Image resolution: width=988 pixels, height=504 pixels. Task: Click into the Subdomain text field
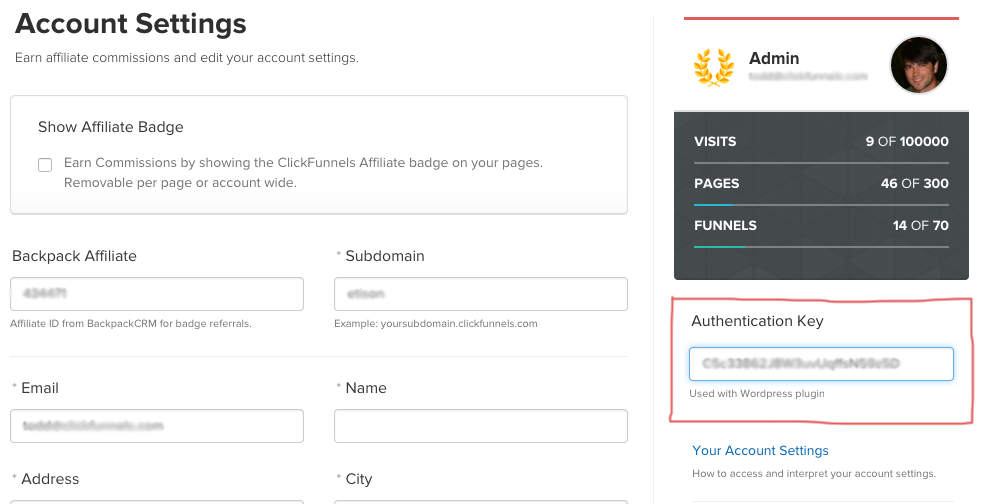tap(481, 294)
